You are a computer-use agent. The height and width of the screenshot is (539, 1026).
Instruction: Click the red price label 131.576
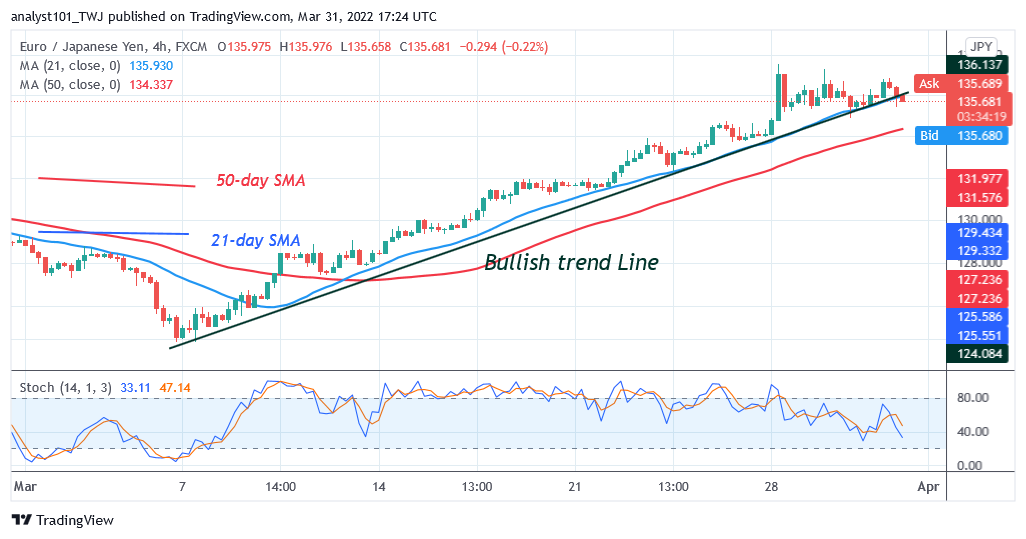coord(979,198)
